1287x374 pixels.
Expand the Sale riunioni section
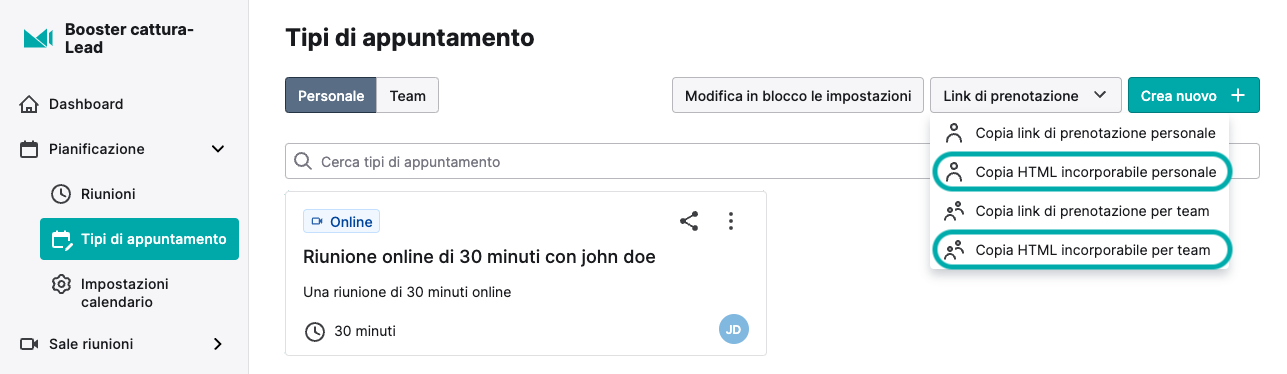[x=218, y=344]
